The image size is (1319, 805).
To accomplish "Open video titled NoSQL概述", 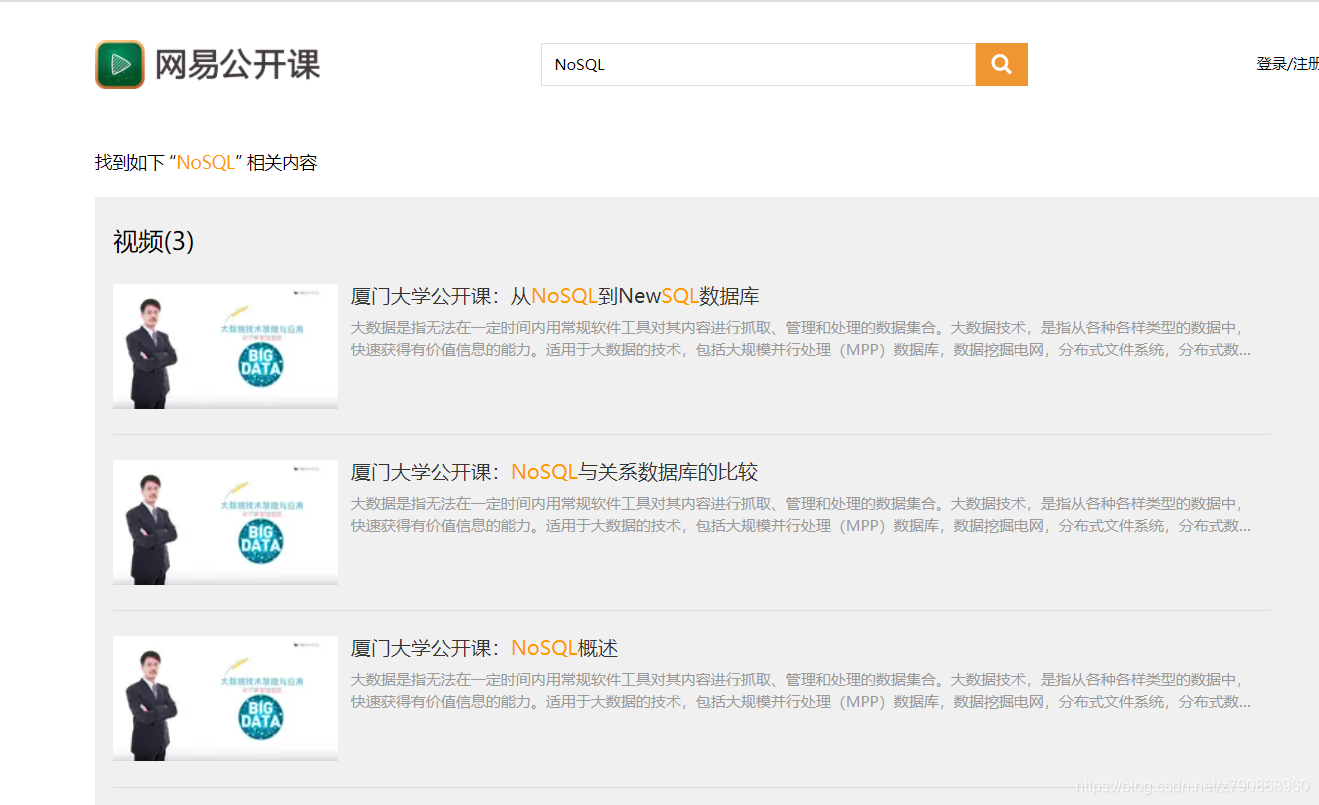I will pos(484,648).
